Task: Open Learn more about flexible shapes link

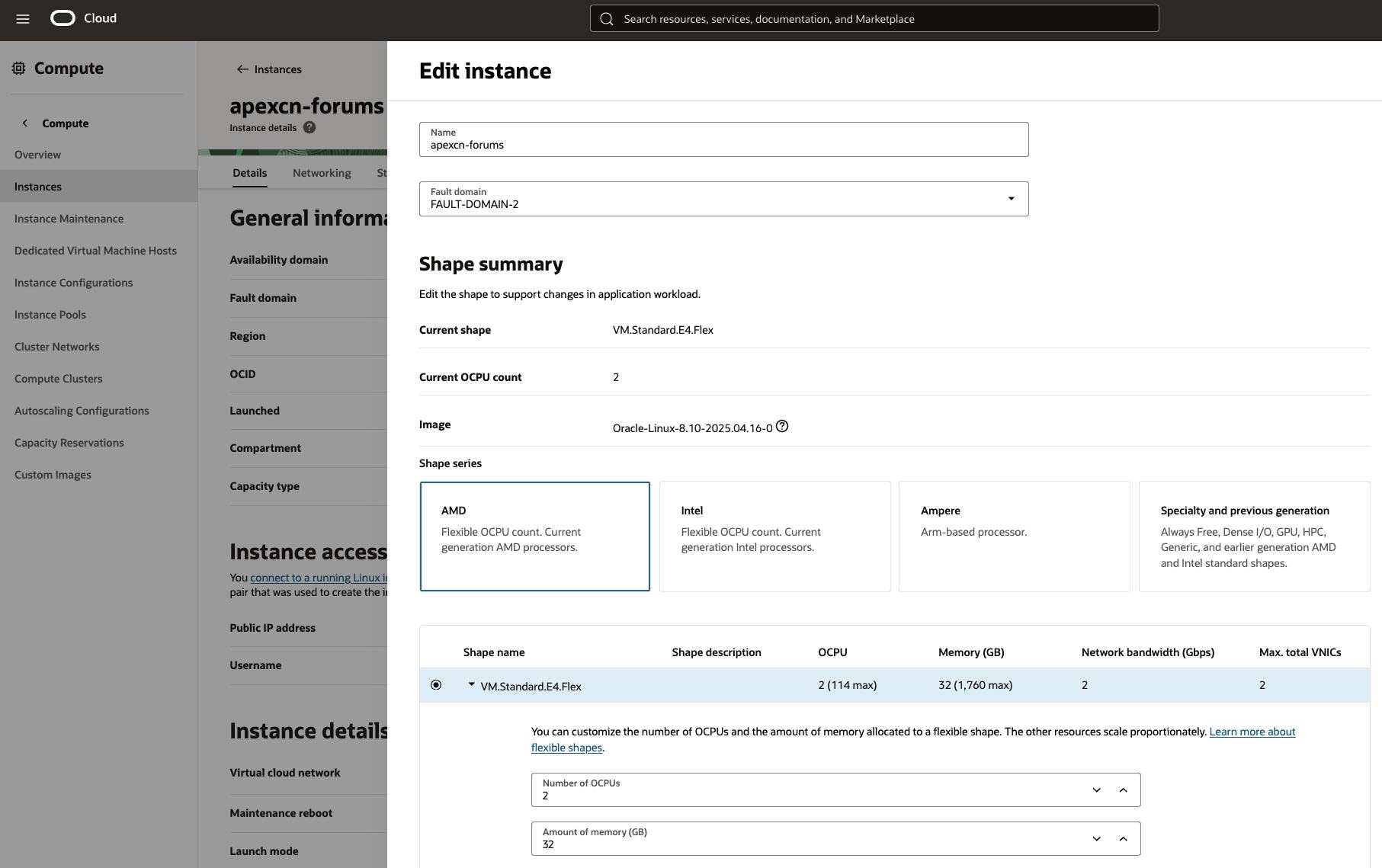Action: click(1252, 732)
